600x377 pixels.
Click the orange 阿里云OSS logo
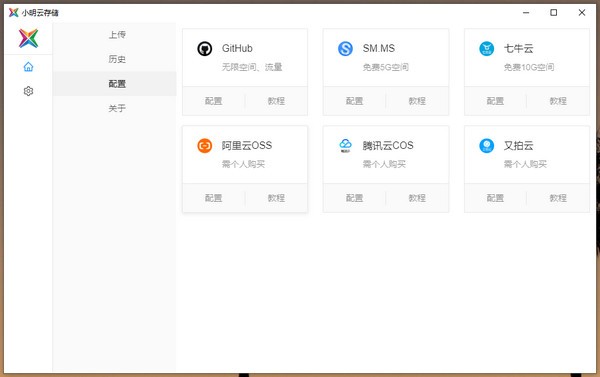(x=205, y=145)
